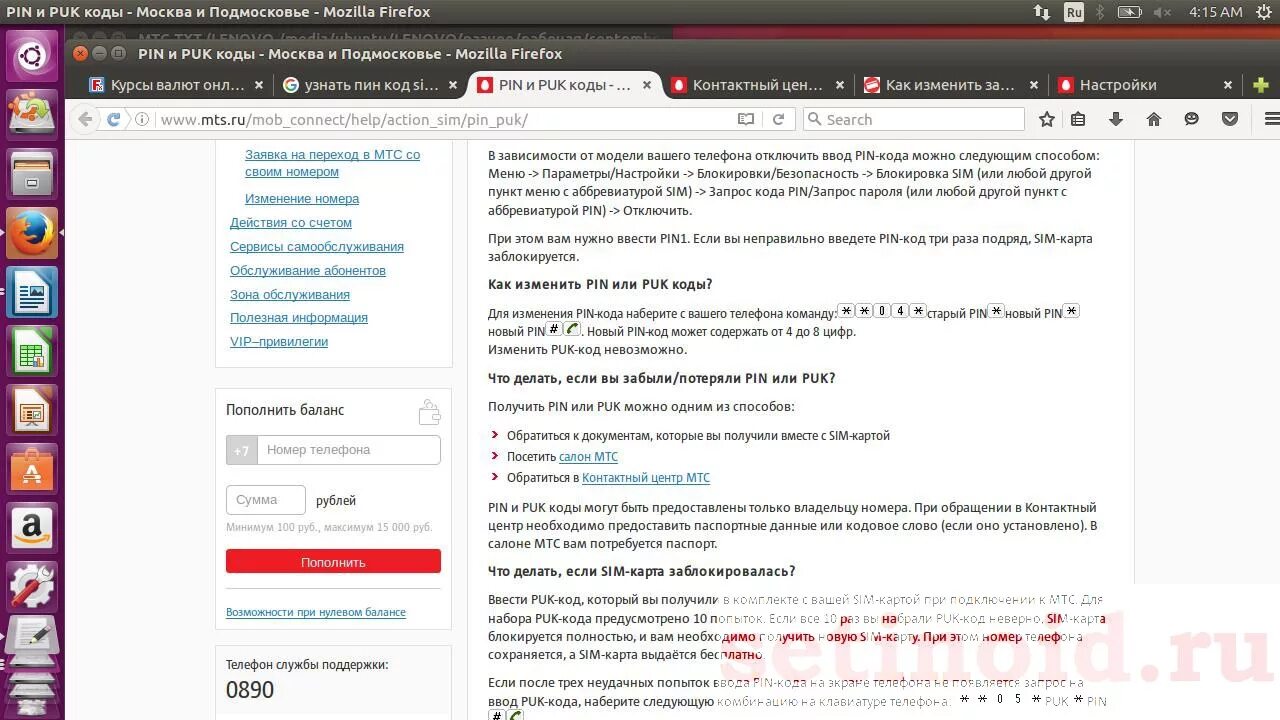Image resolution: width=1280 pixels, height=720 pixels.
Task: Open 'Зона обслуживания' link
Action: (x=290, y=294)
